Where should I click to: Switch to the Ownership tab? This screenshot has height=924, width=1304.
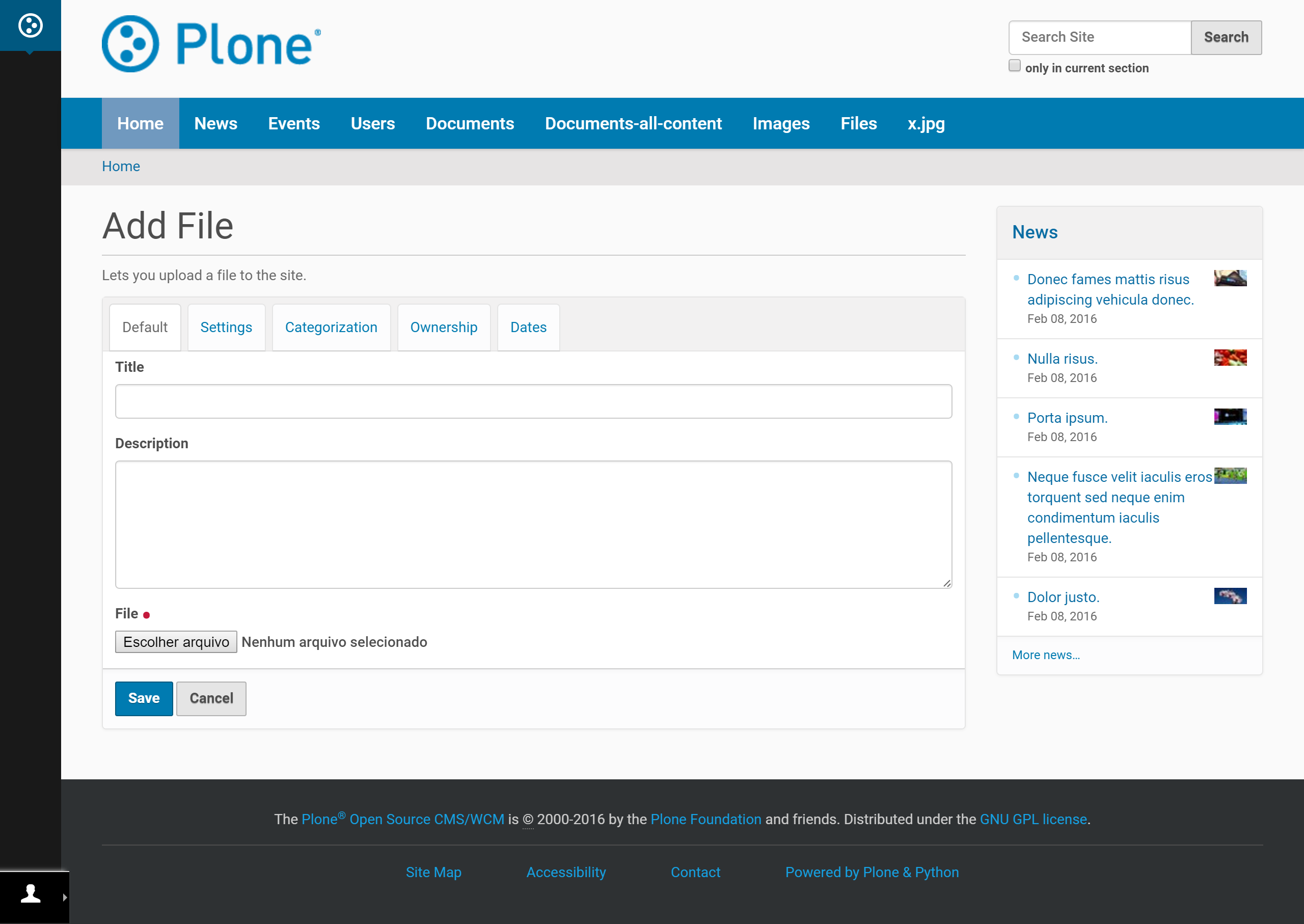(444, 327)
